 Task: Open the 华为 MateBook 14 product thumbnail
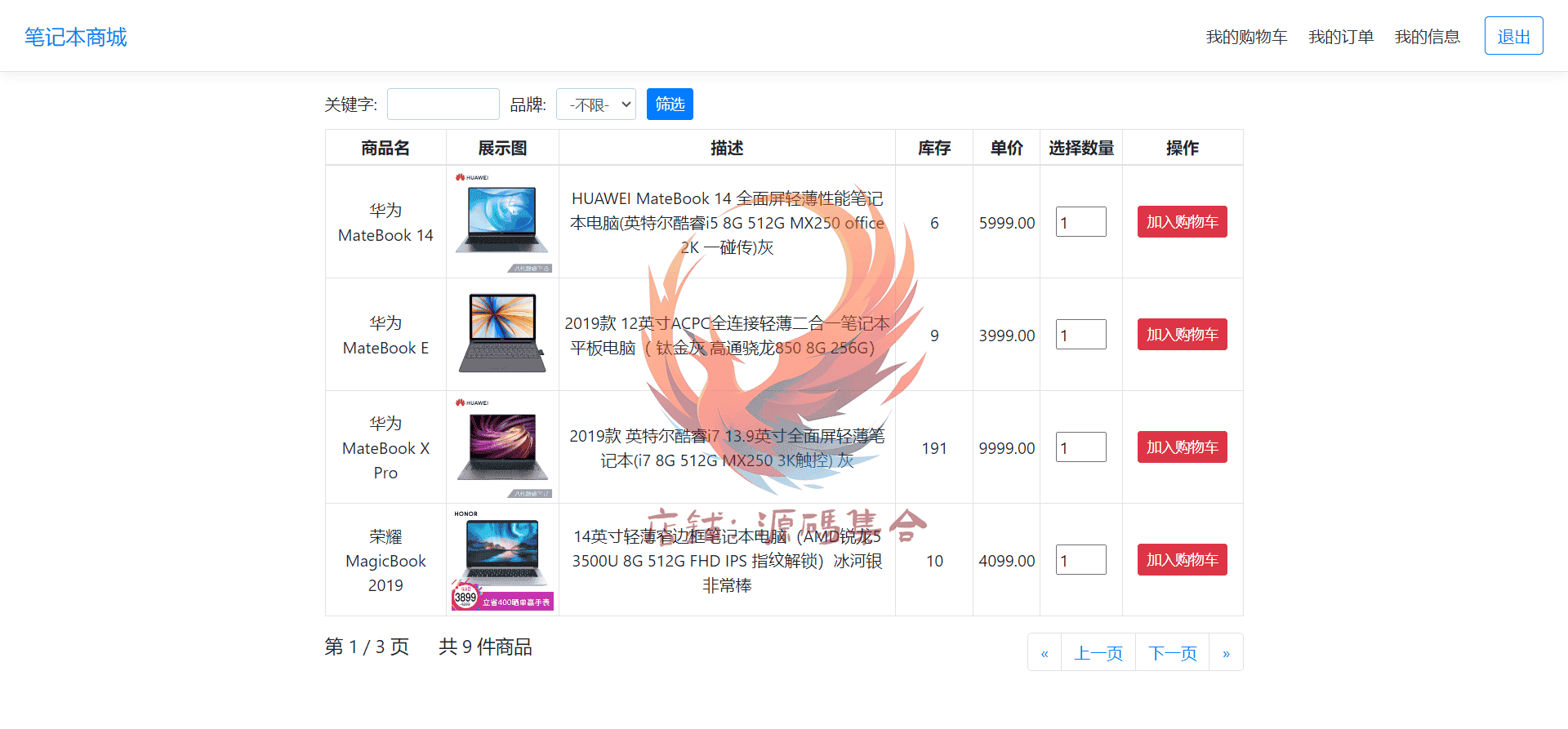[x=502, y=222]
